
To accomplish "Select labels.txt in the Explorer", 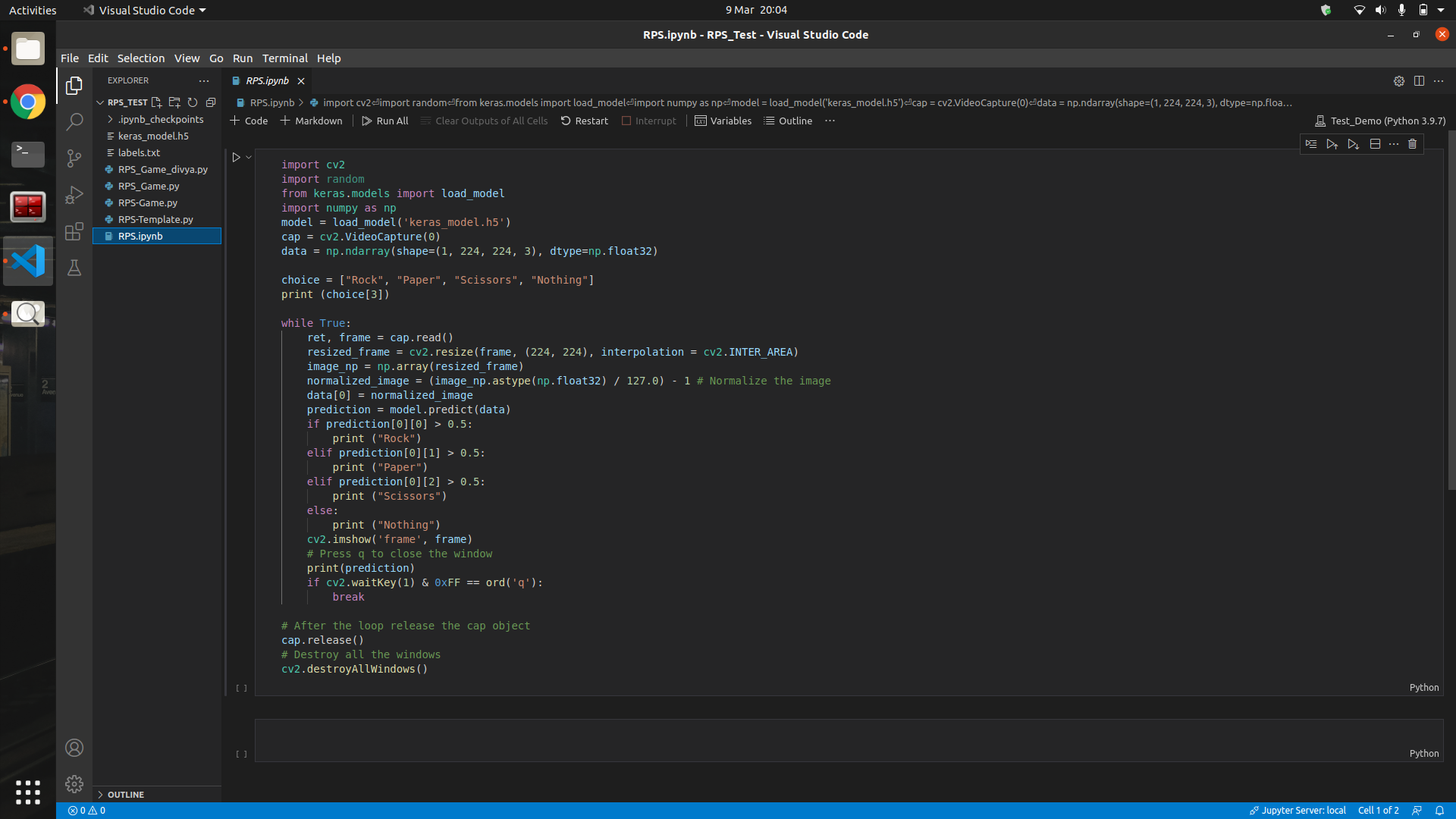I will point(140,152).
